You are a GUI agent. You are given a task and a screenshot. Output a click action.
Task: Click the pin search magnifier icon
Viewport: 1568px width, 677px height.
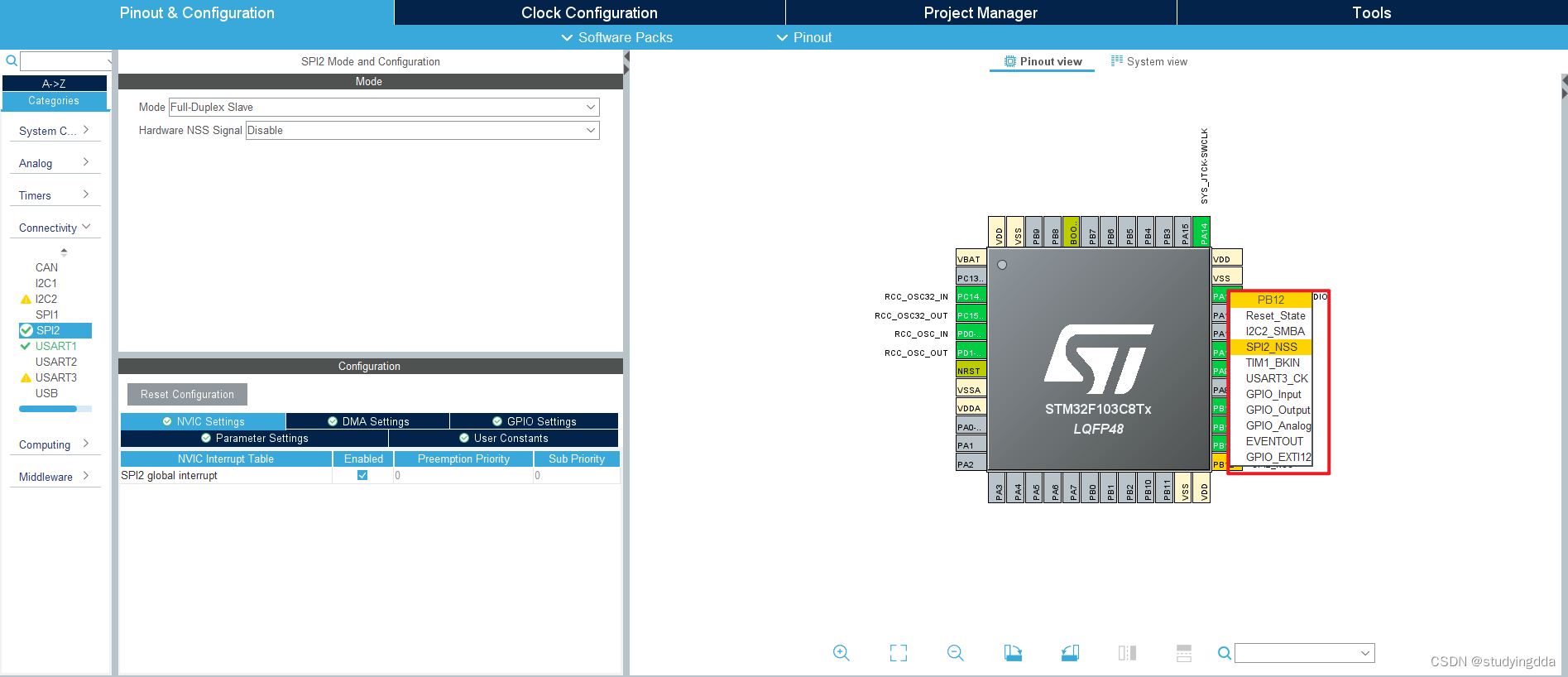tap(1224, 653)
